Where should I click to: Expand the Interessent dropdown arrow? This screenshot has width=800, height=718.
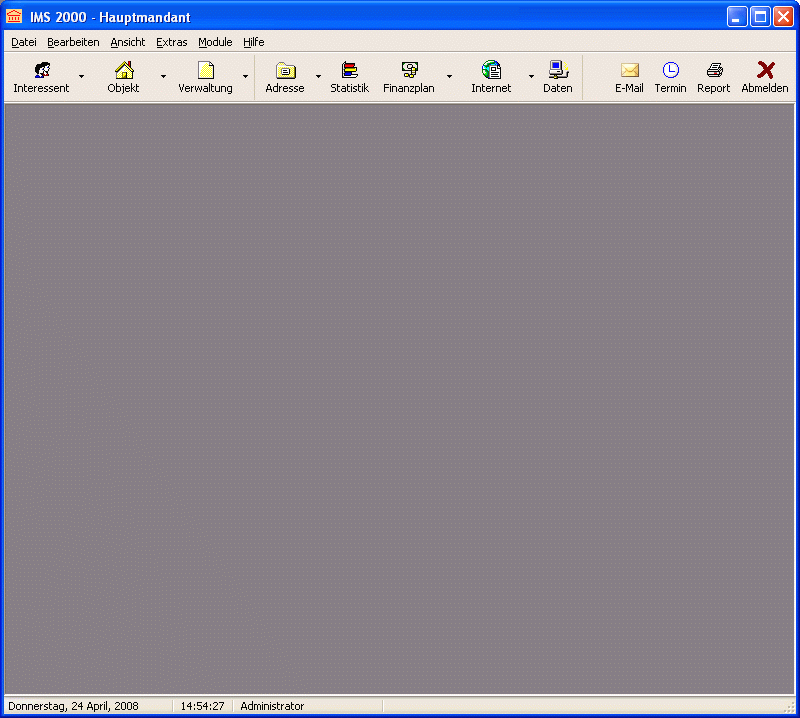[81, 77]
